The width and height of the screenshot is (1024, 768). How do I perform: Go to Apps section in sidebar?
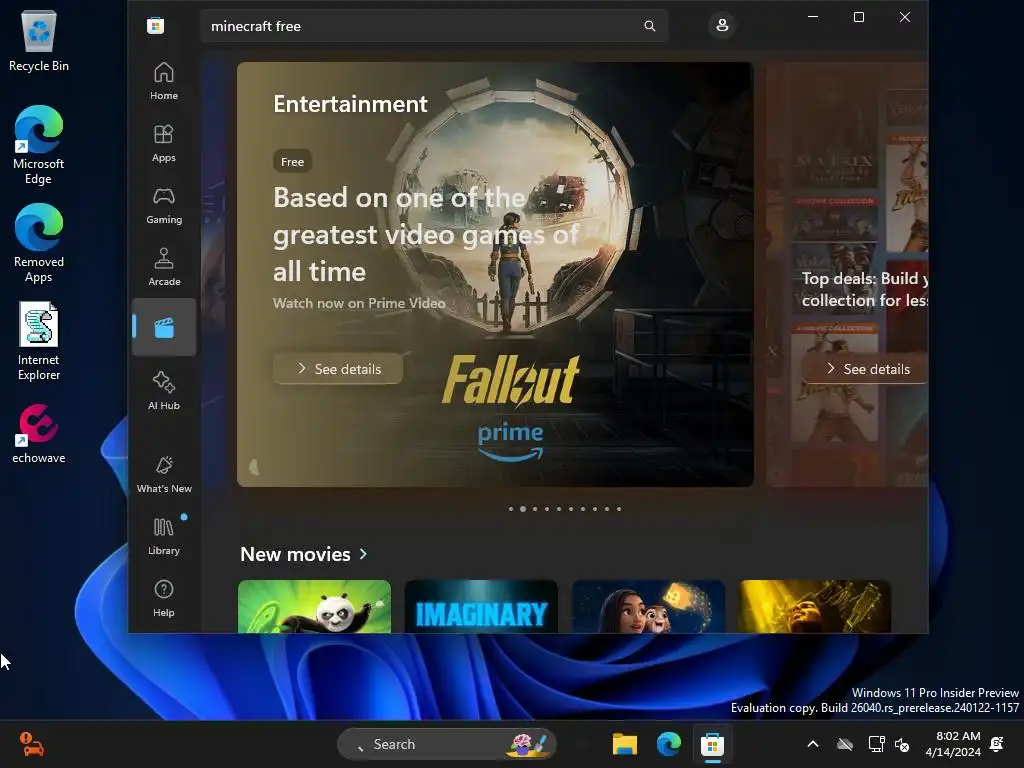[x=163, y=144]
